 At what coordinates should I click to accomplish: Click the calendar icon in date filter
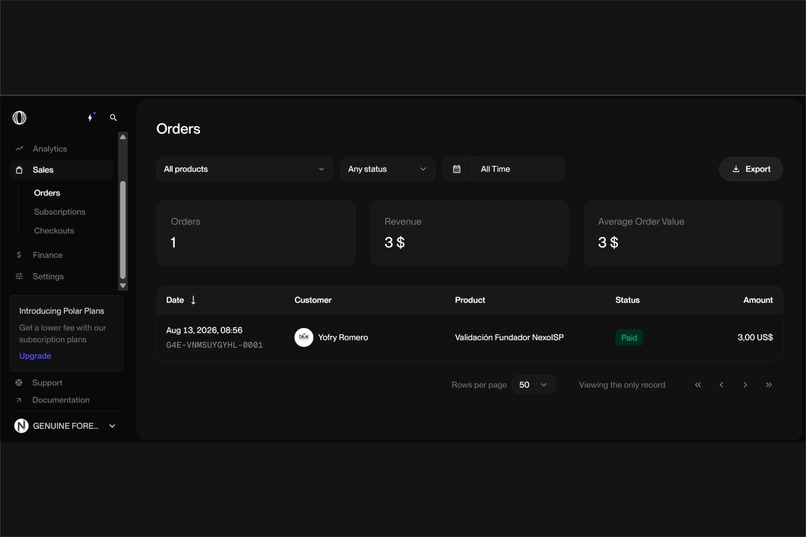pos(456,169)
